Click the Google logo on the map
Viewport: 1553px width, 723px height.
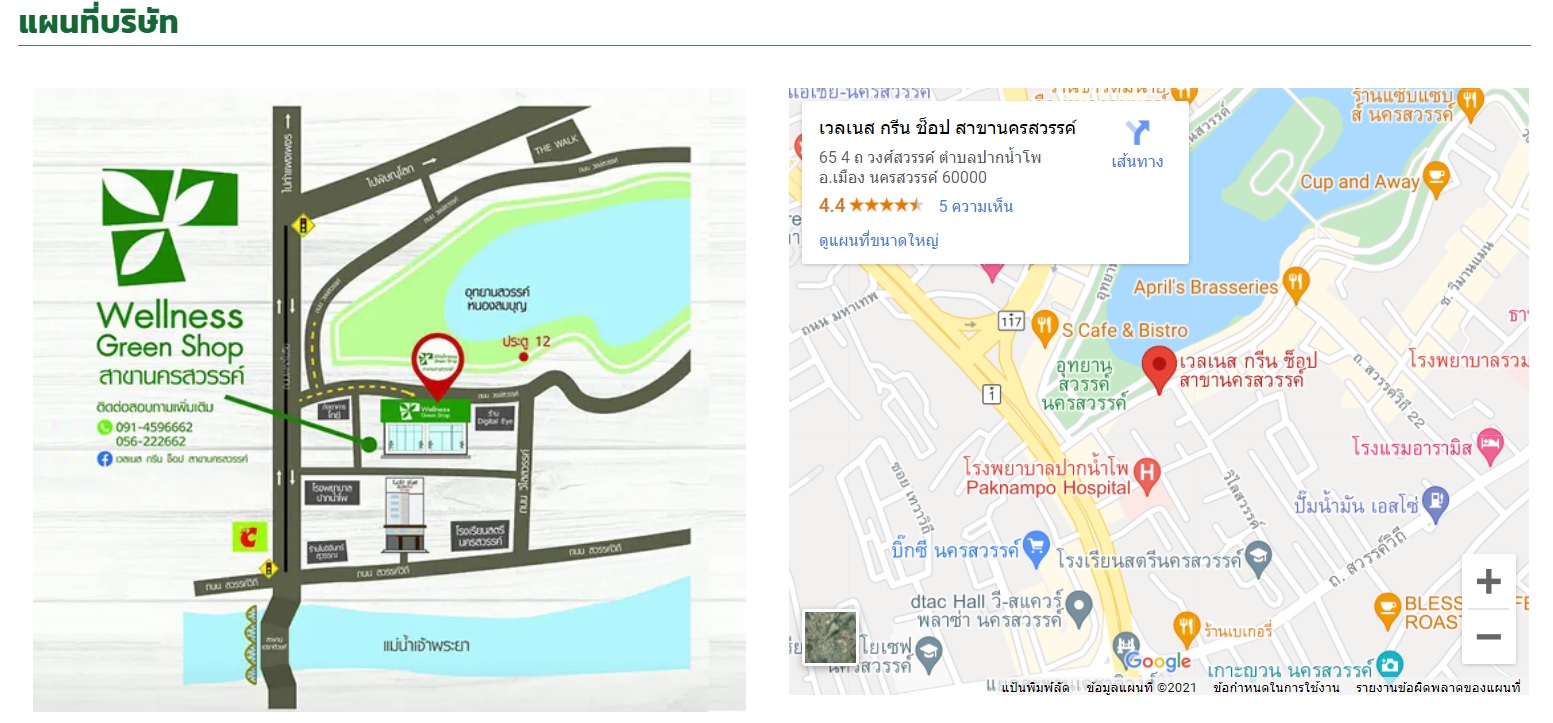1157,662
